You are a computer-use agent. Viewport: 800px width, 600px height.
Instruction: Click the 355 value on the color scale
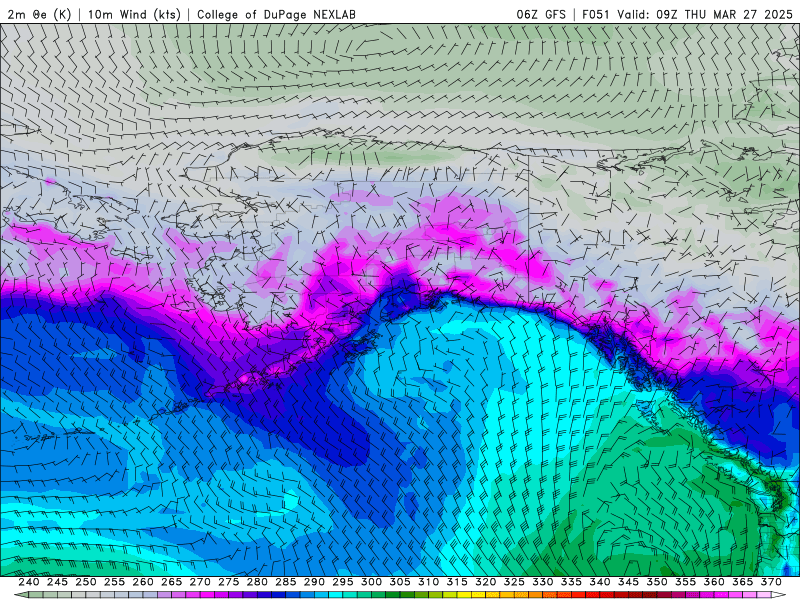pos(686,582)
